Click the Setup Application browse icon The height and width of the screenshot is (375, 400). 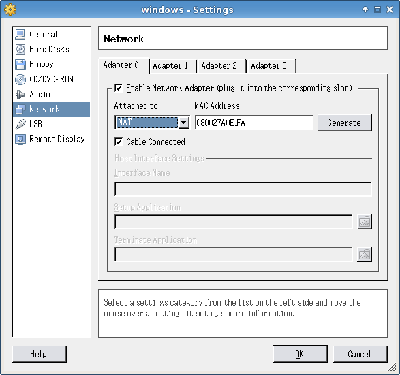[364, 222]
